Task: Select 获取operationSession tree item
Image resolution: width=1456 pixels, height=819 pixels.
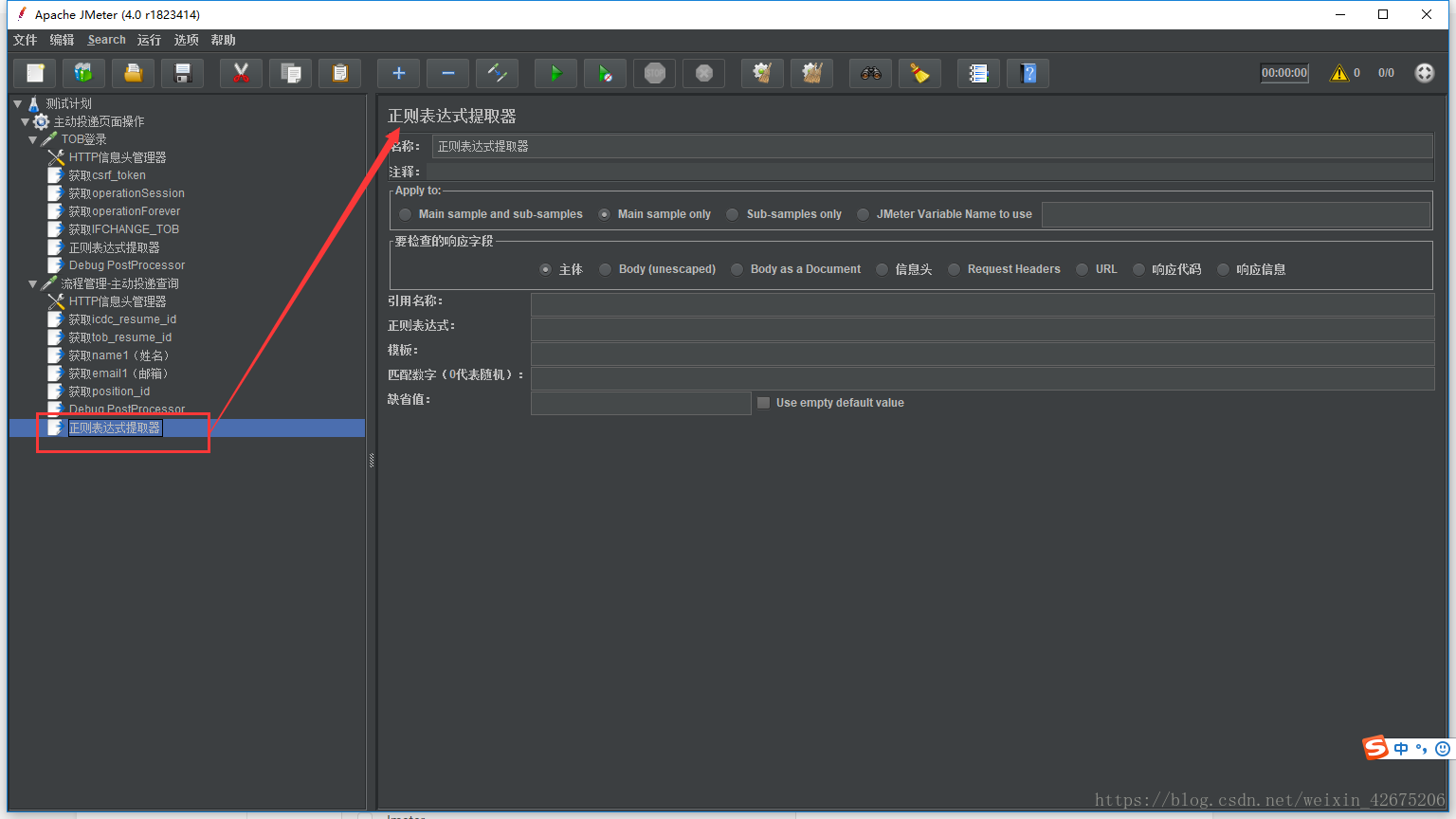Action: point(126,193)
